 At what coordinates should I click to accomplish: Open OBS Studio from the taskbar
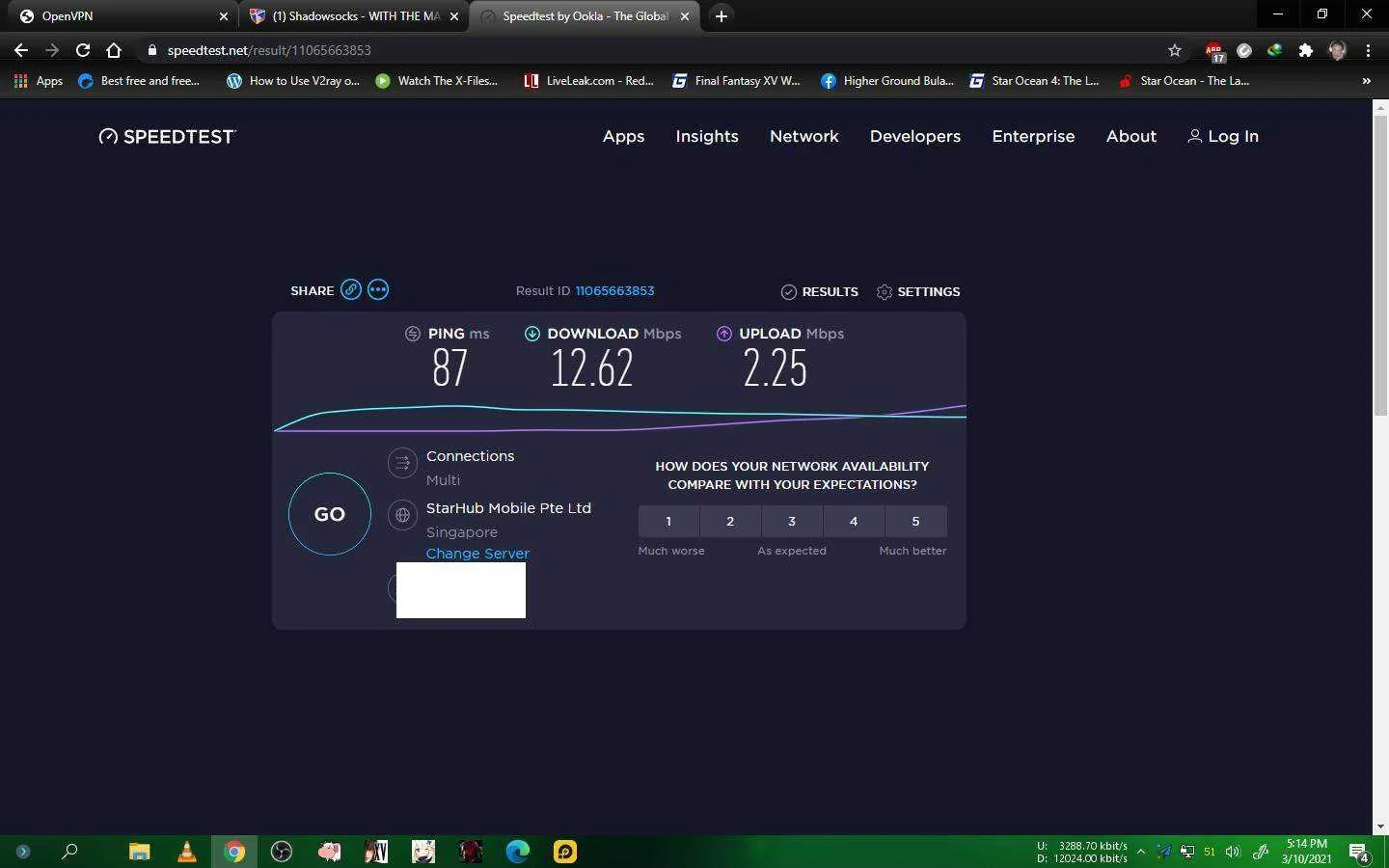click(282, 852)
